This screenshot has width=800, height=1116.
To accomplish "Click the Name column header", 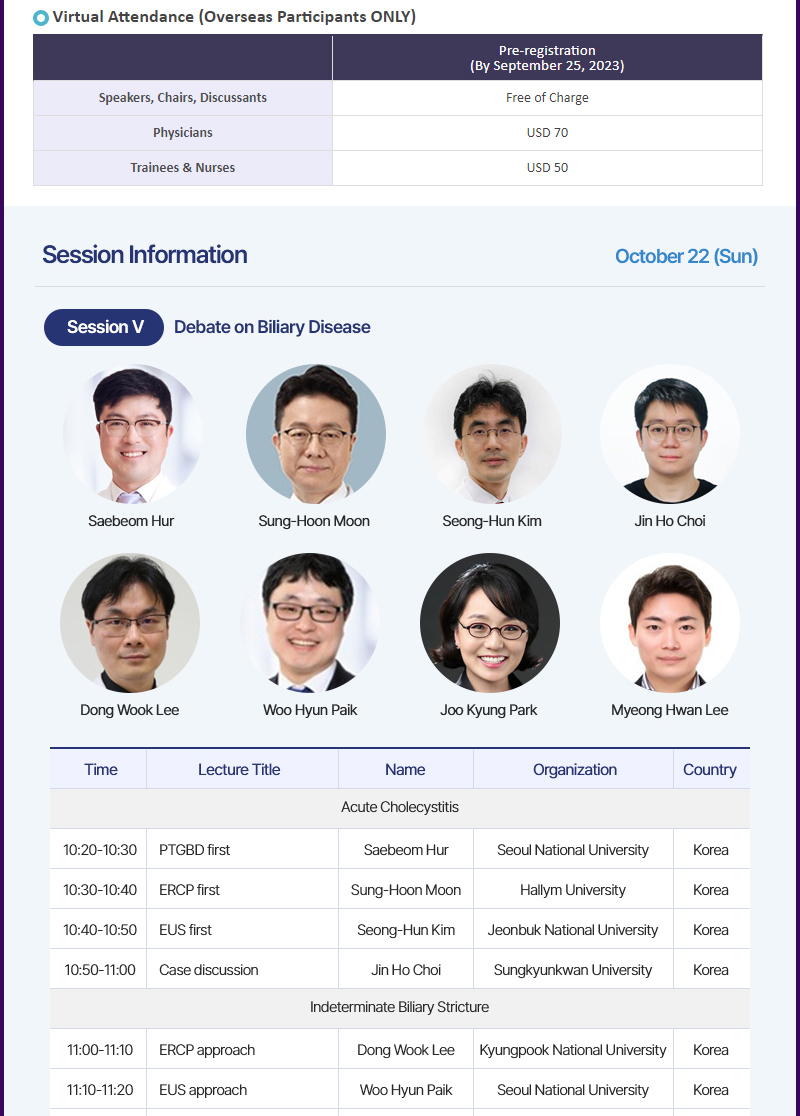I will pyautogui.click(x=405, y=769).
